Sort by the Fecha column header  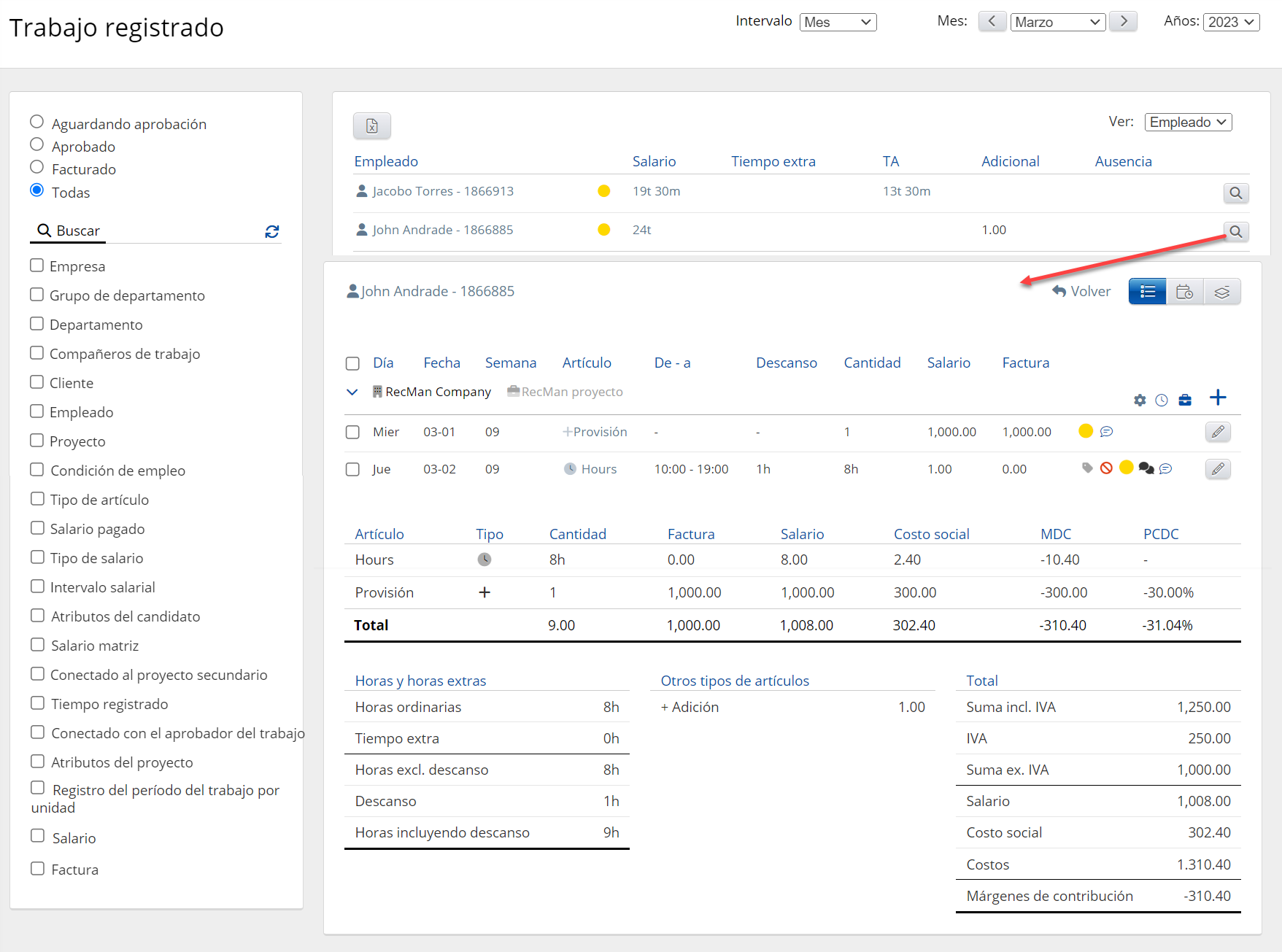(441, 363)
